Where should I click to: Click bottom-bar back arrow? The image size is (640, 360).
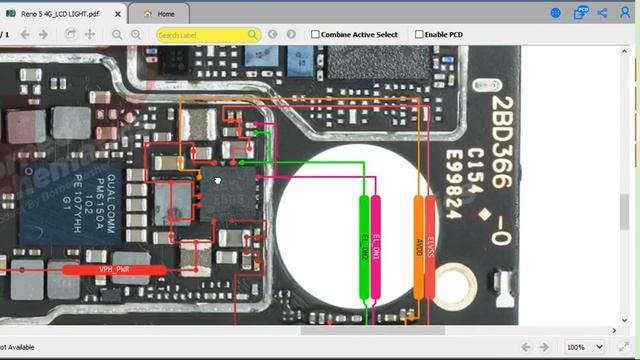pos(526,347)
